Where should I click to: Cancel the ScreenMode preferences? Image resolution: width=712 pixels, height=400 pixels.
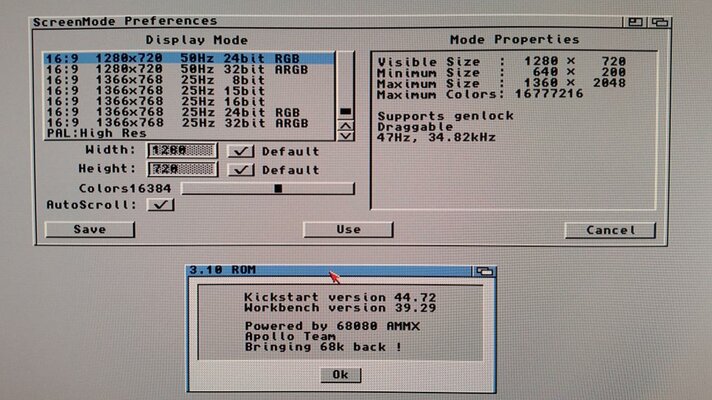(x=610, y=230)
